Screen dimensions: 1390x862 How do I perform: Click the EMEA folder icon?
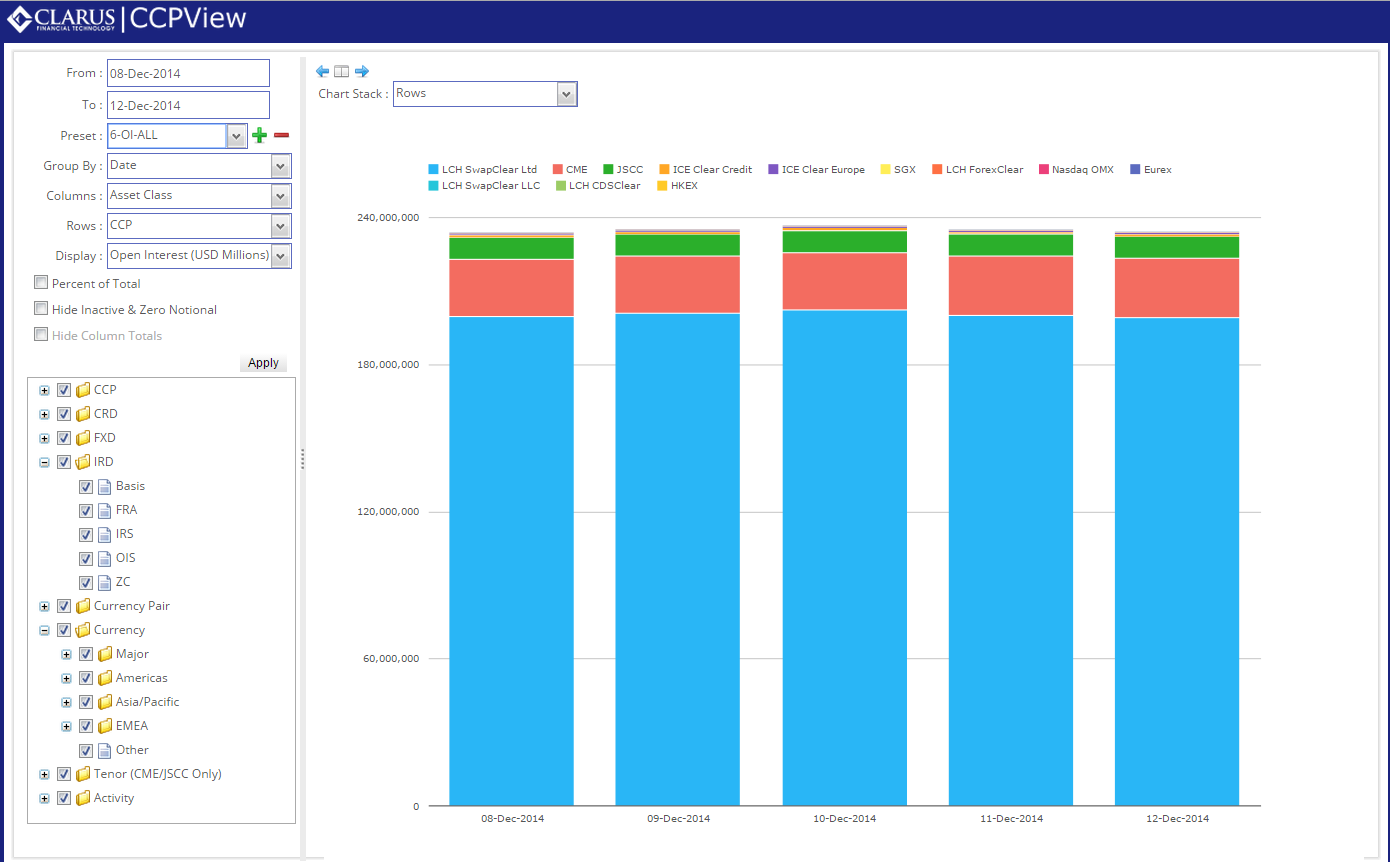coord(106,726)
